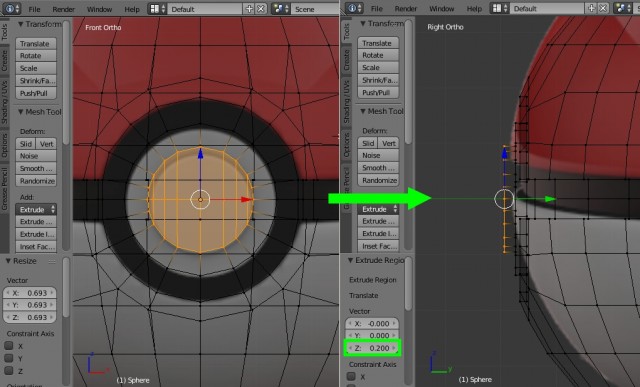Viewport: 640px width, 387px height.
Task: Click Shrink/Fatten button in left window
Action: (x=36, y=81)
